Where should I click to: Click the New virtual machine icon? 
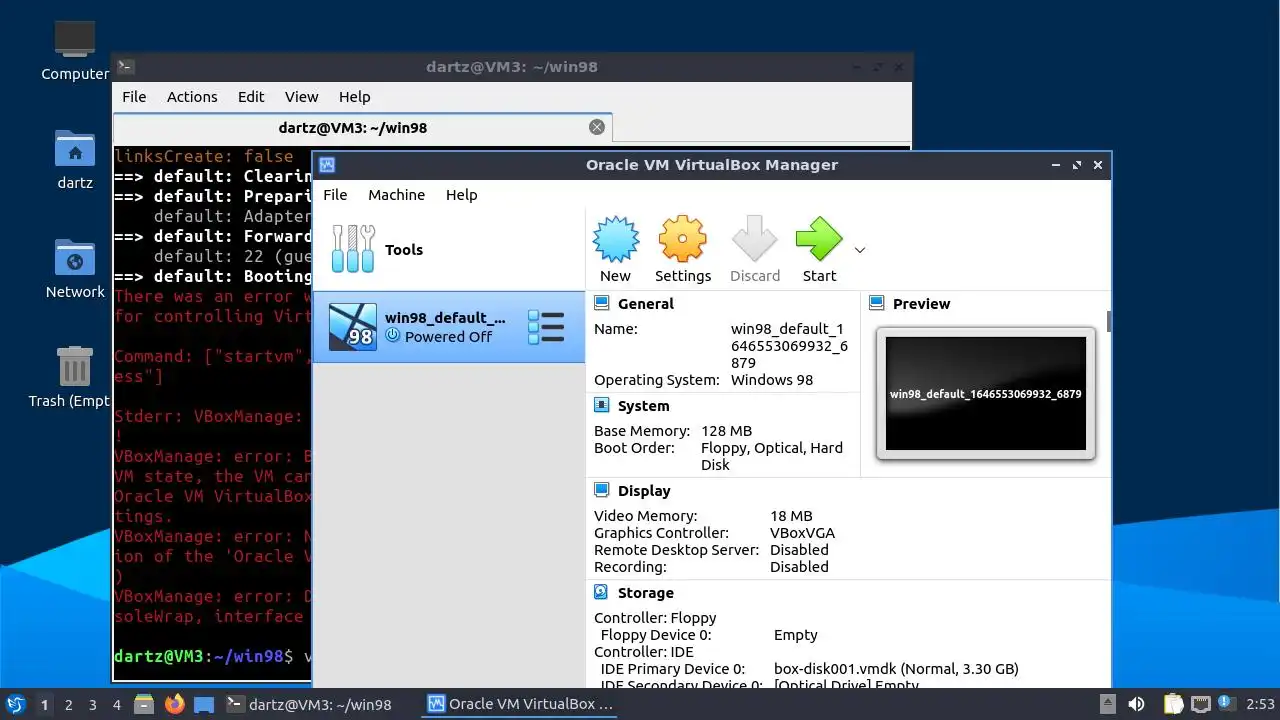click(x=615, y=240)
